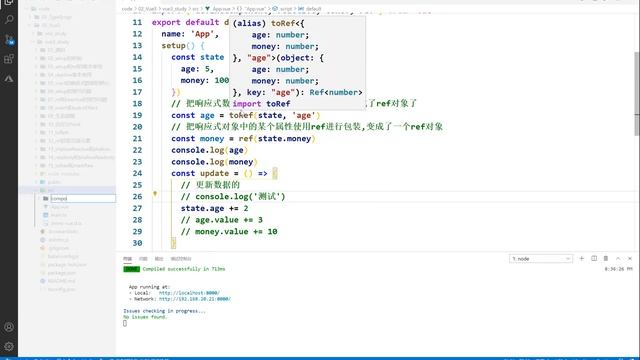Open the Azure view in activity bar
The image size is (640, 360).
9,78
